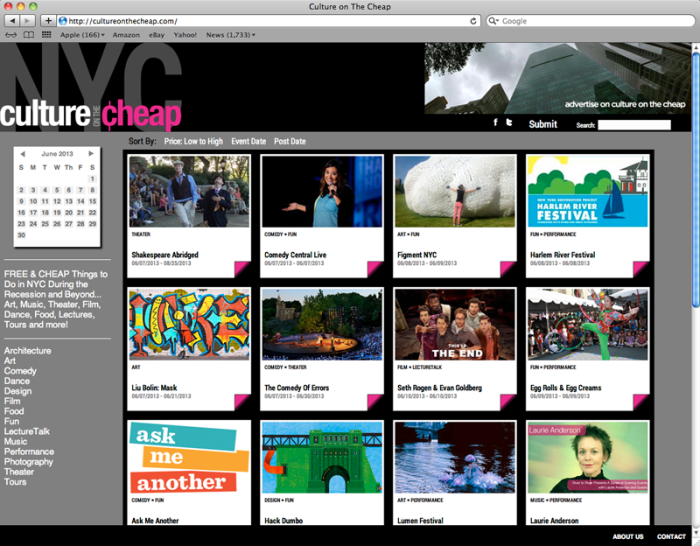Click the site Search input field
The width and height of the screenshot is (700, 546).
coord(634,125)
